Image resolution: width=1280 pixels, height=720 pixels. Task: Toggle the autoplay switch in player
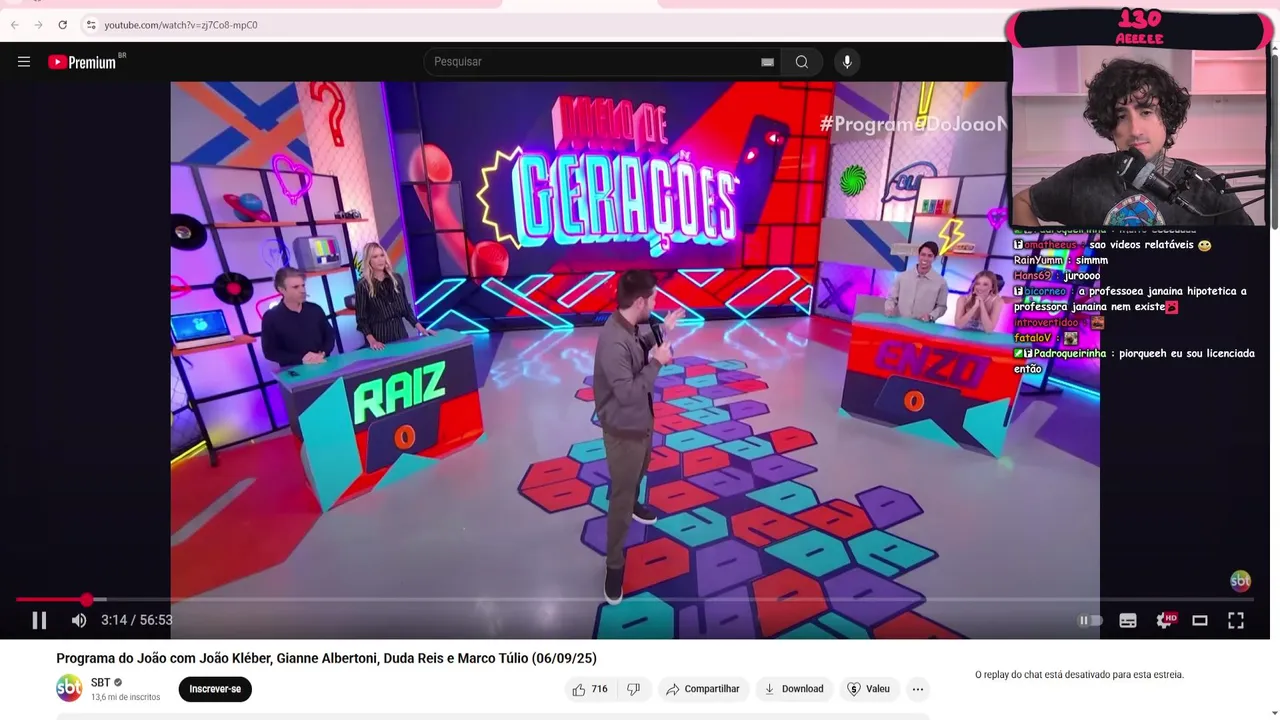[1090, 620]
